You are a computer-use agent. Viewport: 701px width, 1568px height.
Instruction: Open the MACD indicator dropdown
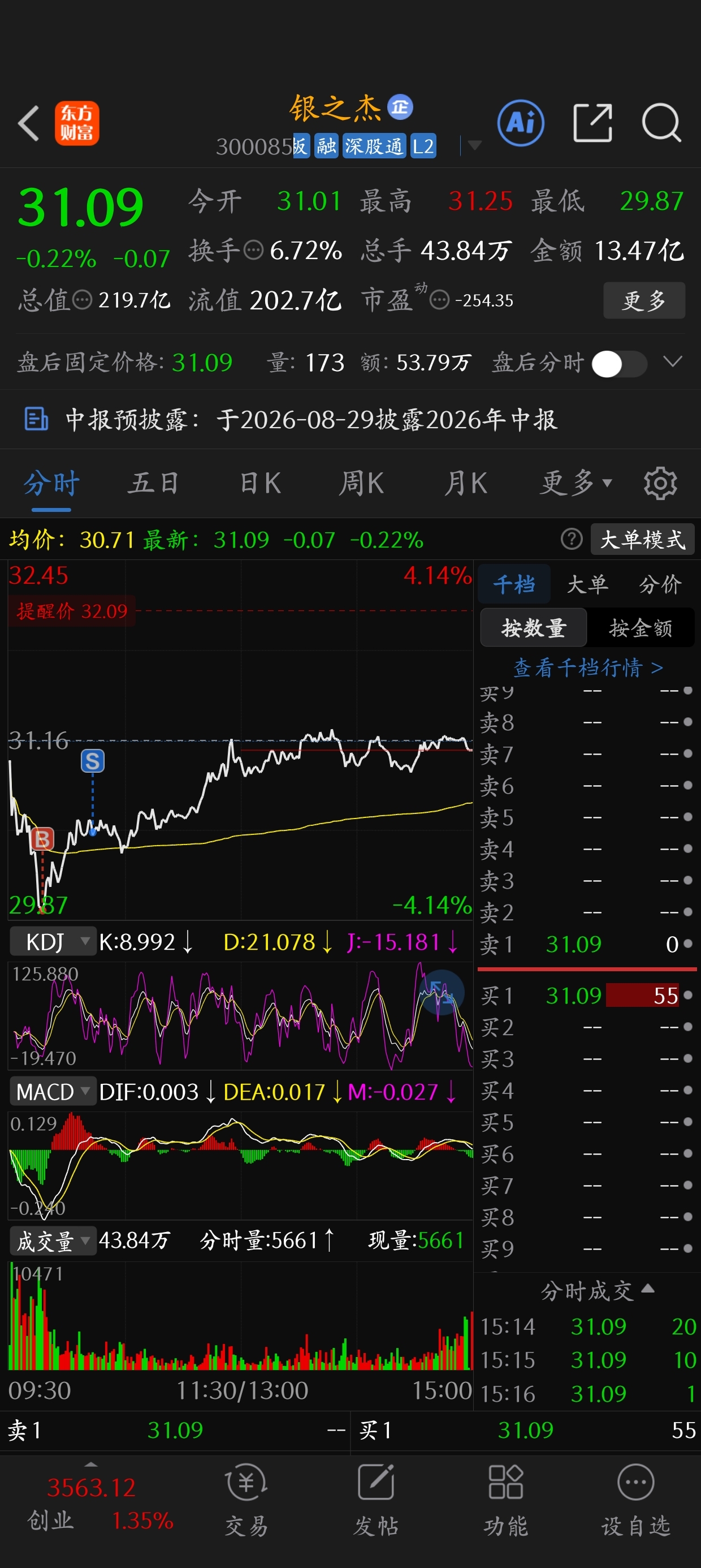[53, 1092]
